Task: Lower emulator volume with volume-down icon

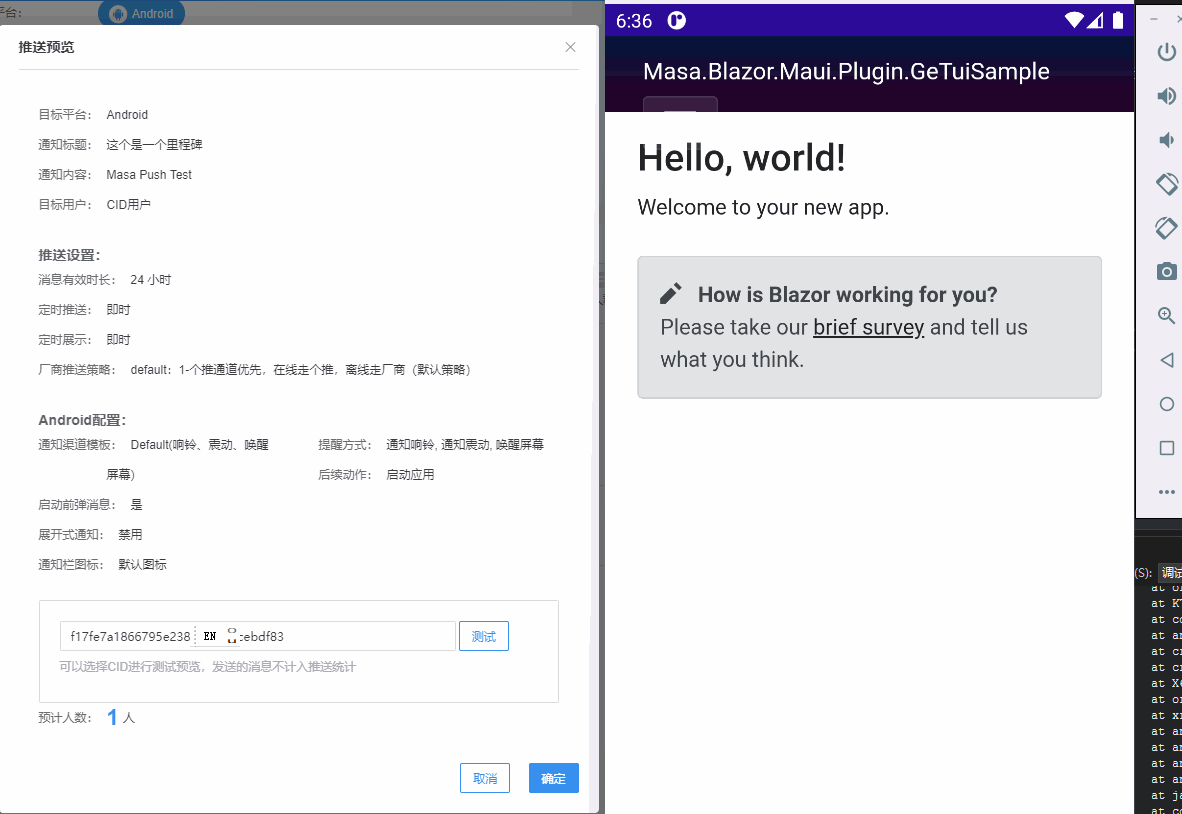Action: (1166, 139)
